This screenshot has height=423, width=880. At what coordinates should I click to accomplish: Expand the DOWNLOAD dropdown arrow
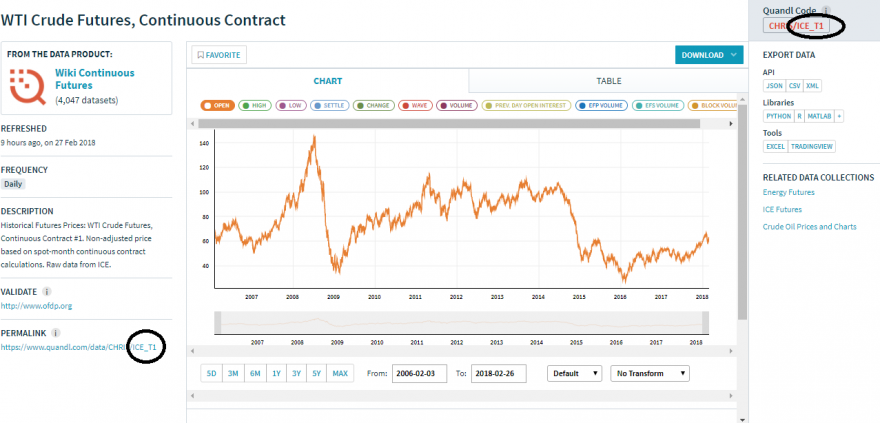click(733, 55)
